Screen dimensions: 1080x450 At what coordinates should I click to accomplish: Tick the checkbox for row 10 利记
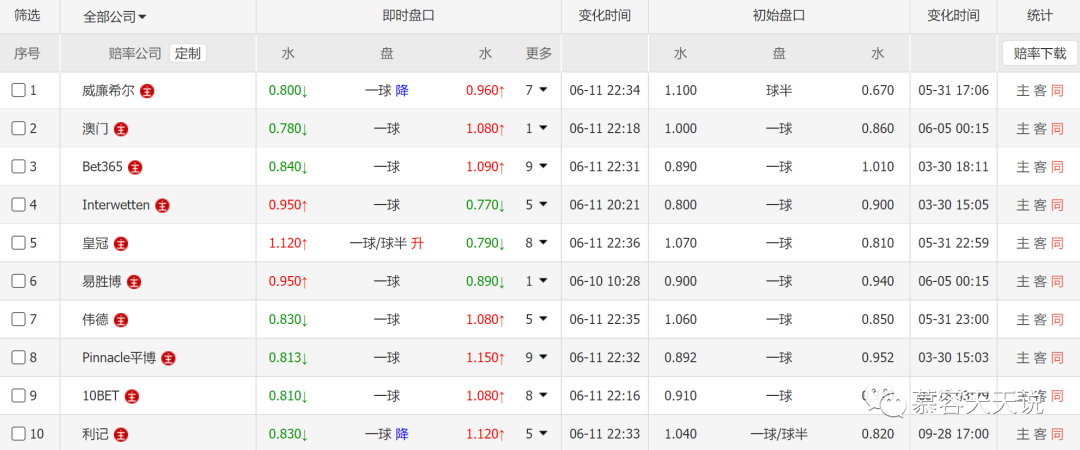coord(19,434)
